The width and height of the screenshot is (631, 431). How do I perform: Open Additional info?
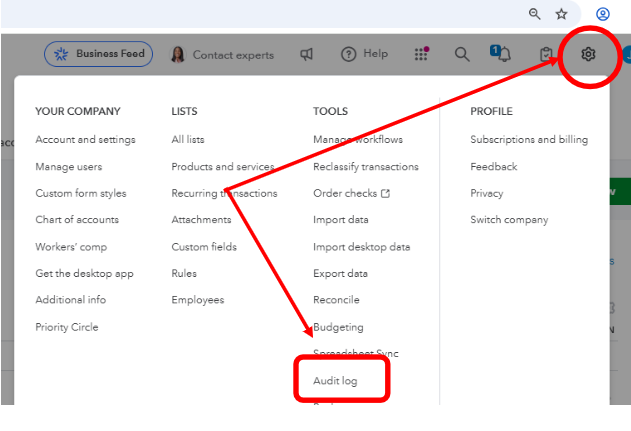(71, 300)
